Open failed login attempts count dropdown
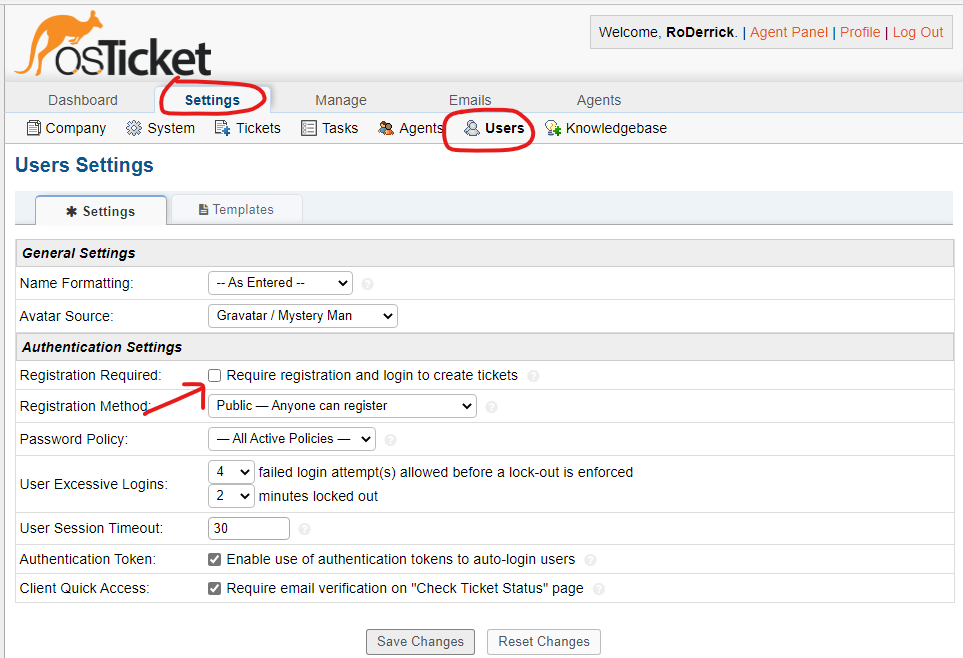 click(x=231, y=472)
